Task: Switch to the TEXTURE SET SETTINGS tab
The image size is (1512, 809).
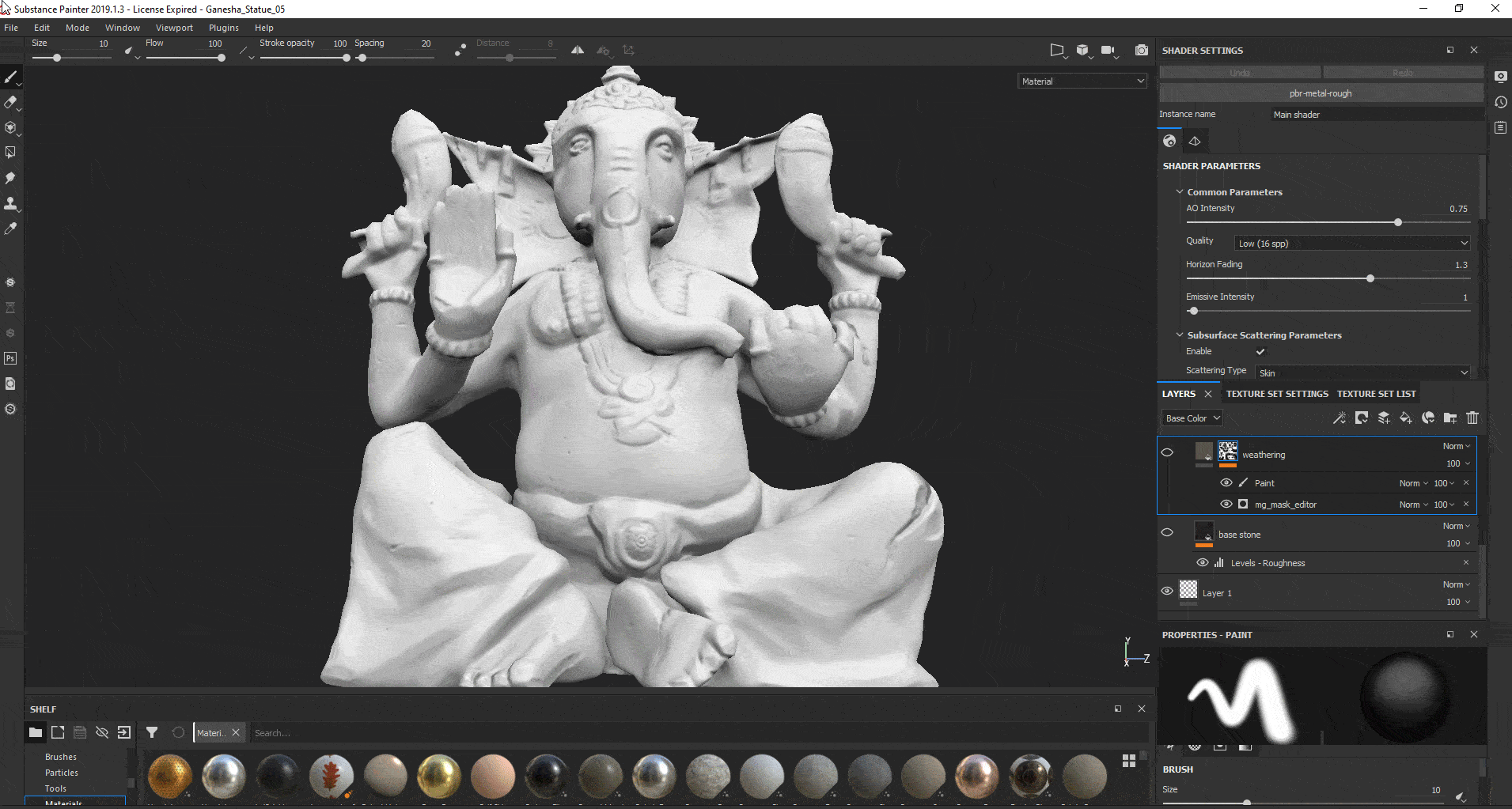Action: tap(1276, 393)
